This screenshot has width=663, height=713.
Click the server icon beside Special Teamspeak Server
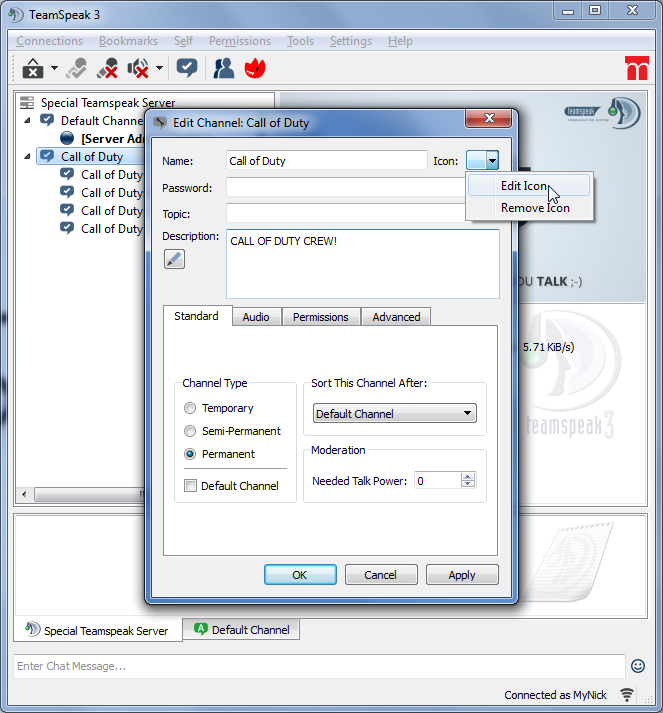tap(27, 103)
